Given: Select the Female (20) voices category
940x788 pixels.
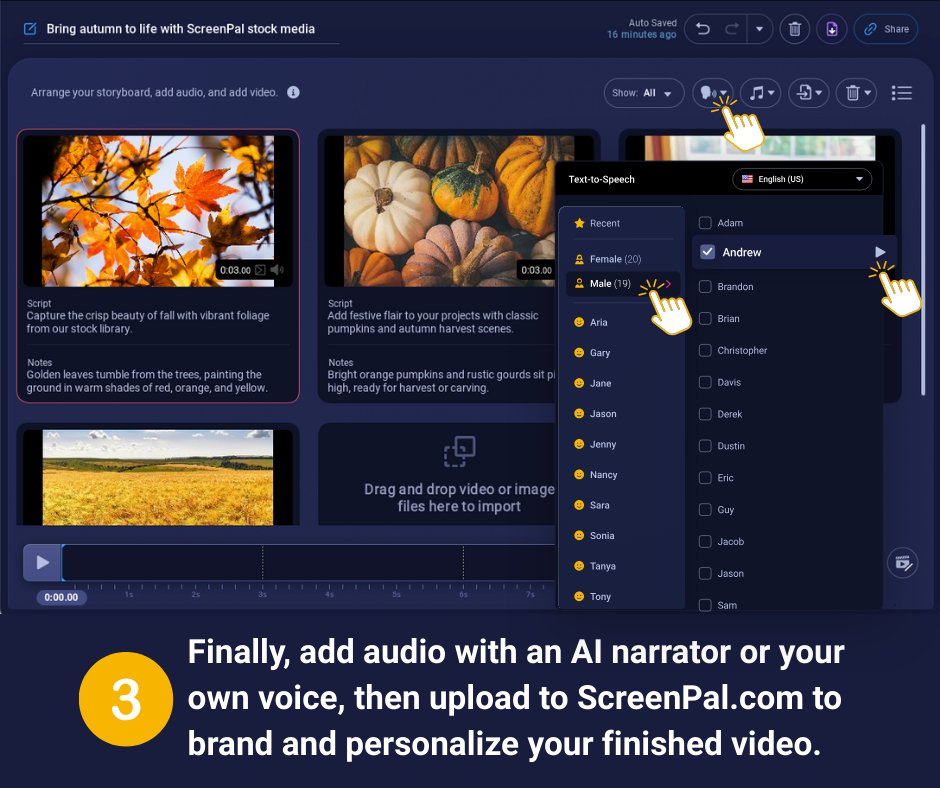Looking at the screenshot, I should [x=621, y=259].
